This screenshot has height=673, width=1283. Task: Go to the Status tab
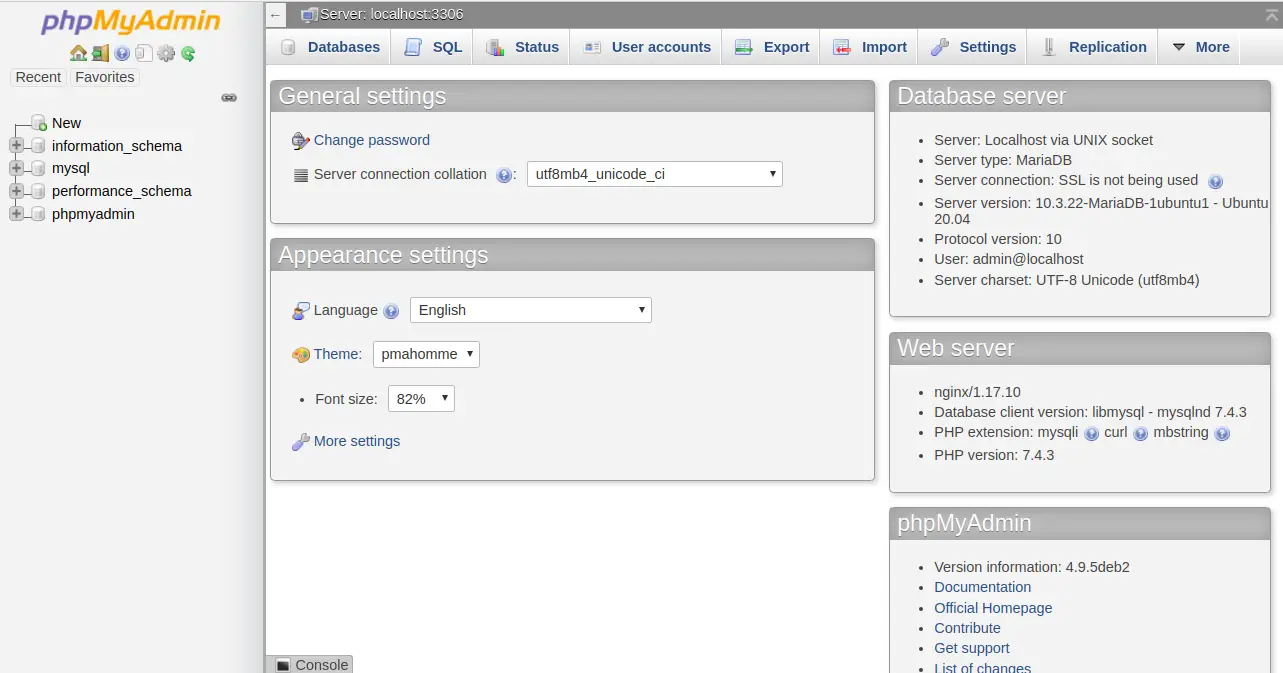(523, 47)
